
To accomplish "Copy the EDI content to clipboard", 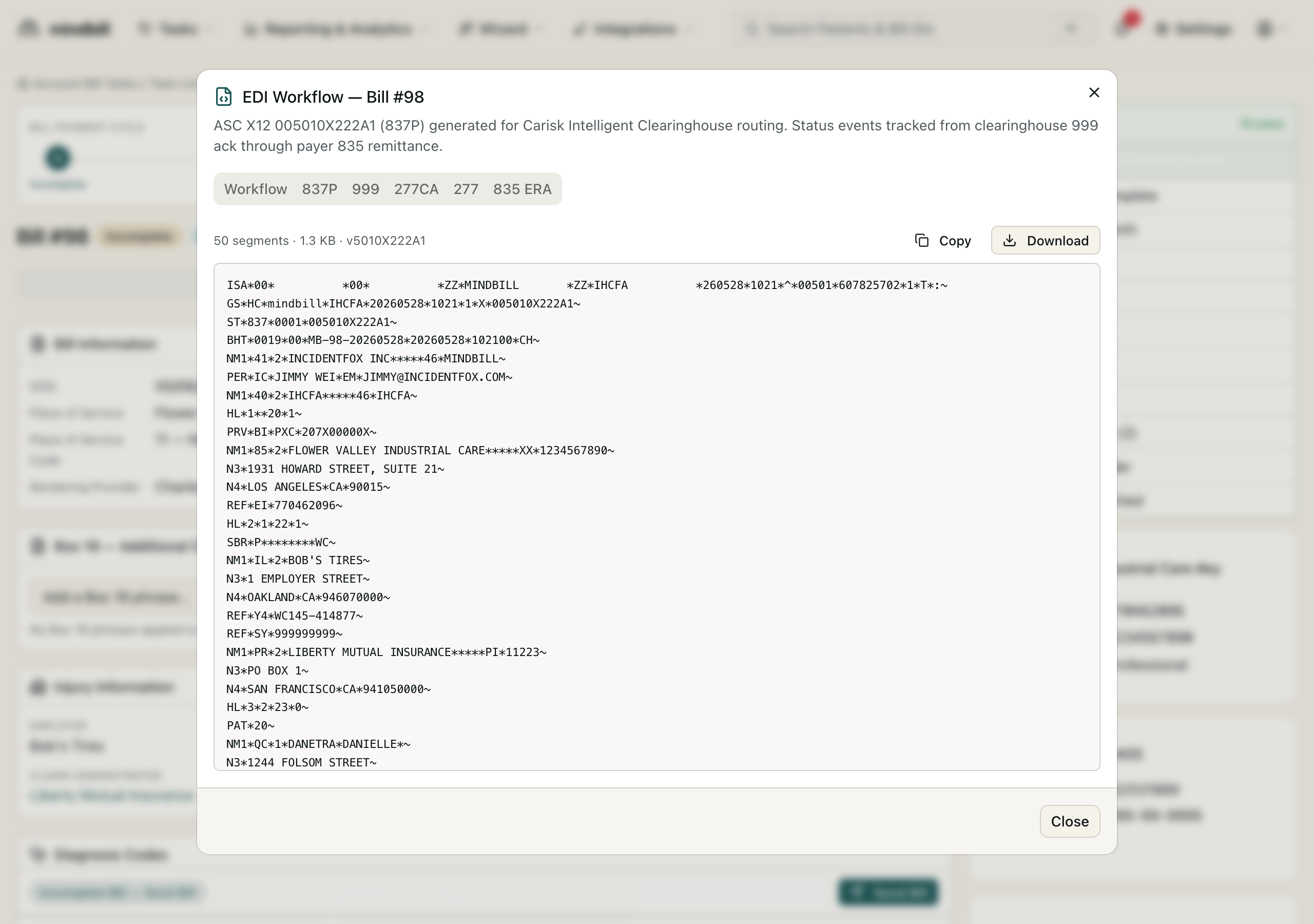I will pos(943,240).
